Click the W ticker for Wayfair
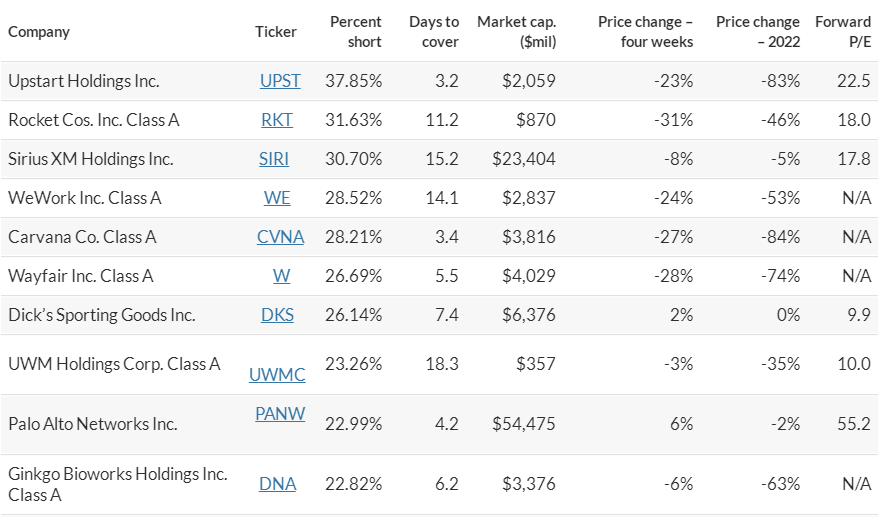Screen dimensions: 882x517 (276, 276)
